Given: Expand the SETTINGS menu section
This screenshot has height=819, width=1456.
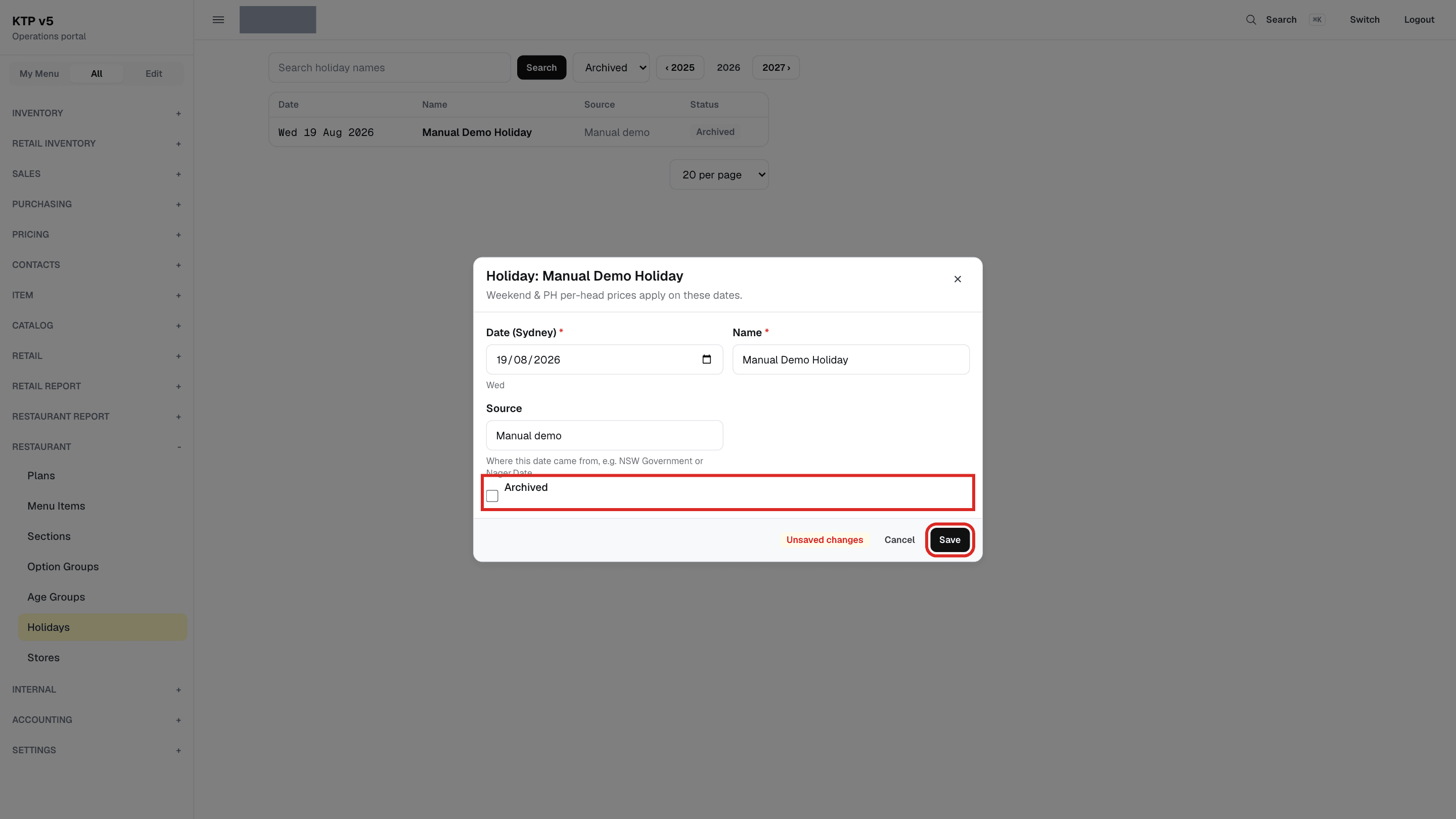Looking at the screenshot, I should (x=97, y=750).
